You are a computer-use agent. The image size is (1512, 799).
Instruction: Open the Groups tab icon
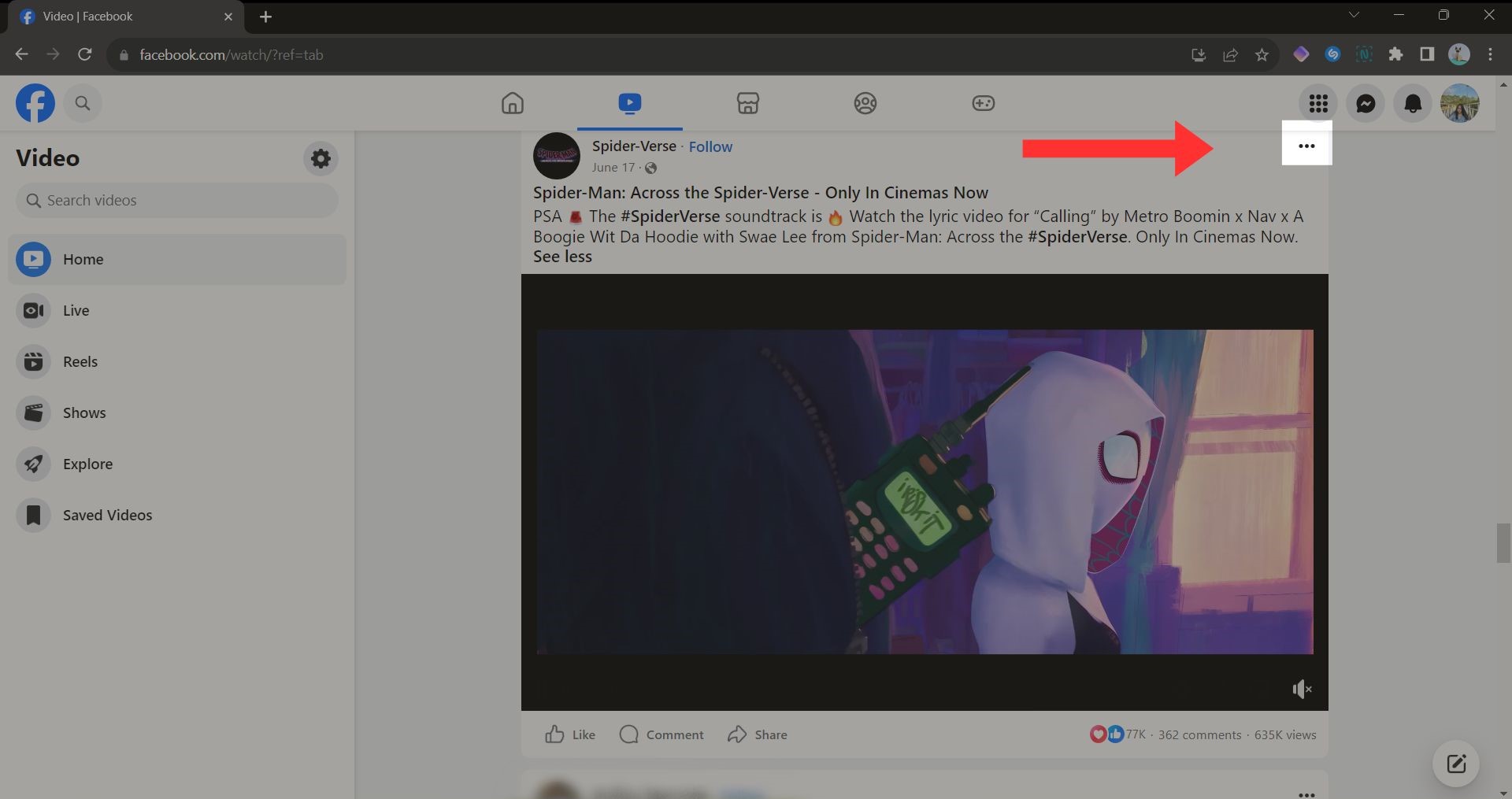point(865,103)
